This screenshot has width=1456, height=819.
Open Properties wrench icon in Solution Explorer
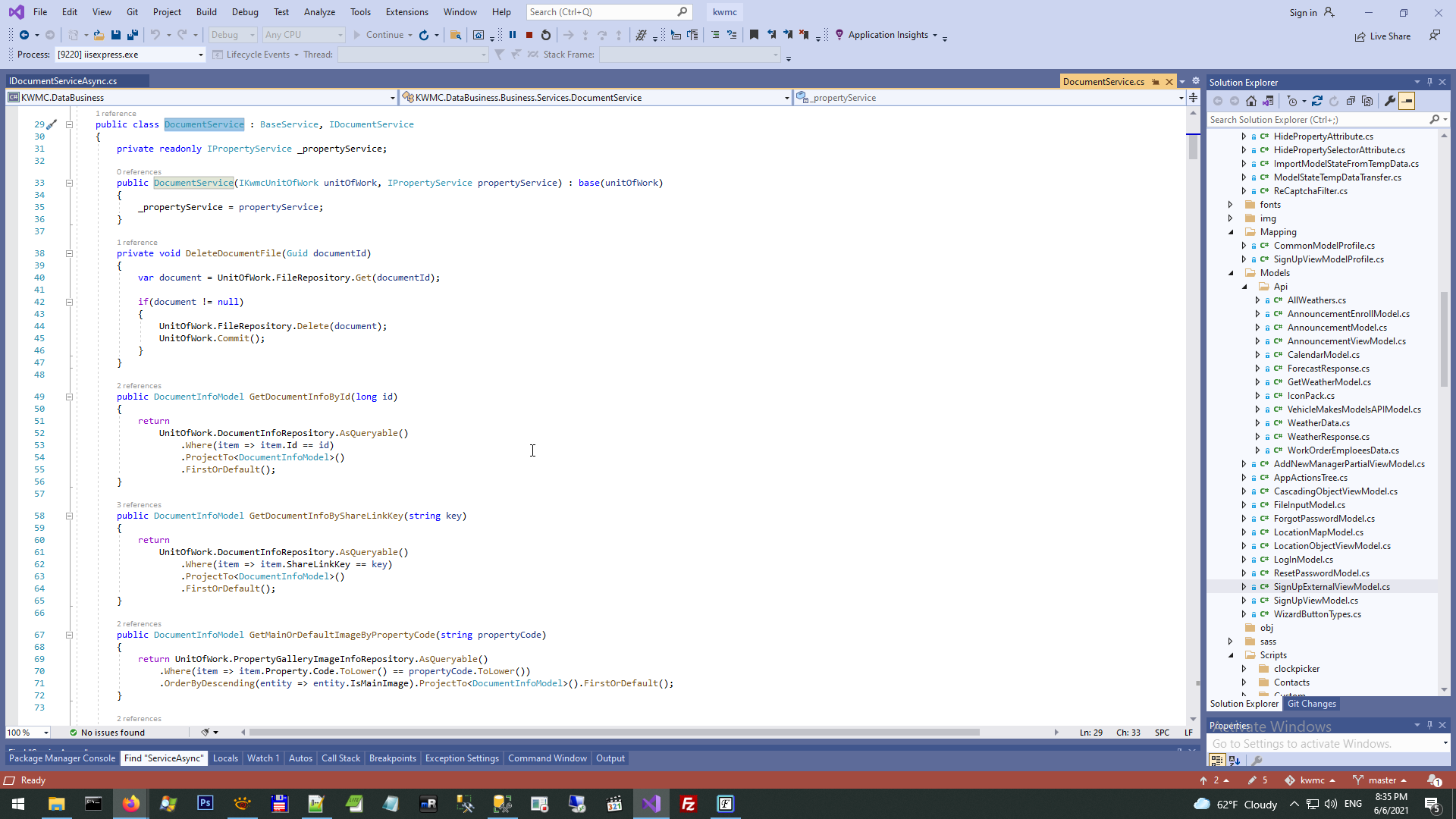tap(1390, 101)
